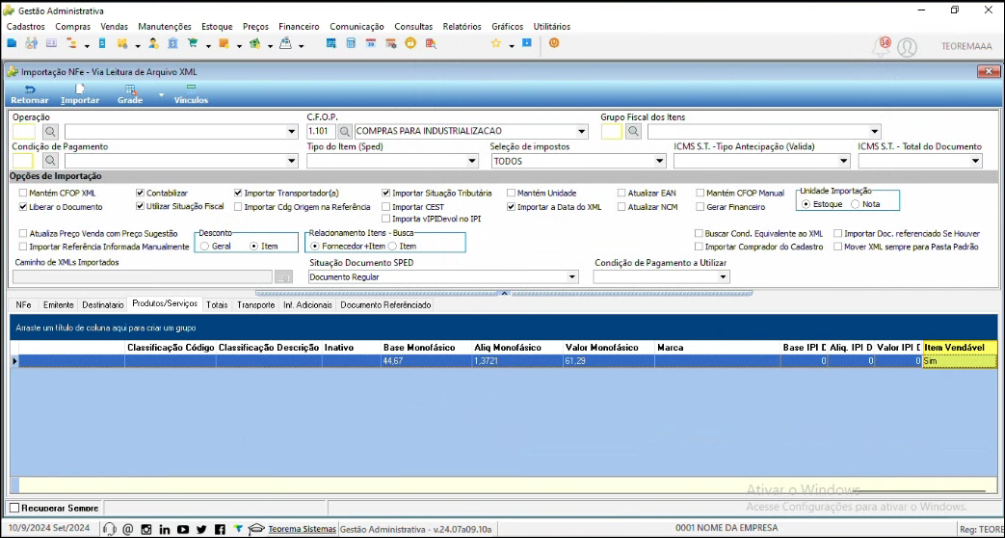Click the notification bell icon
Image resolution: width=1005 pixels, height=538 pixels.
[882, 47]
